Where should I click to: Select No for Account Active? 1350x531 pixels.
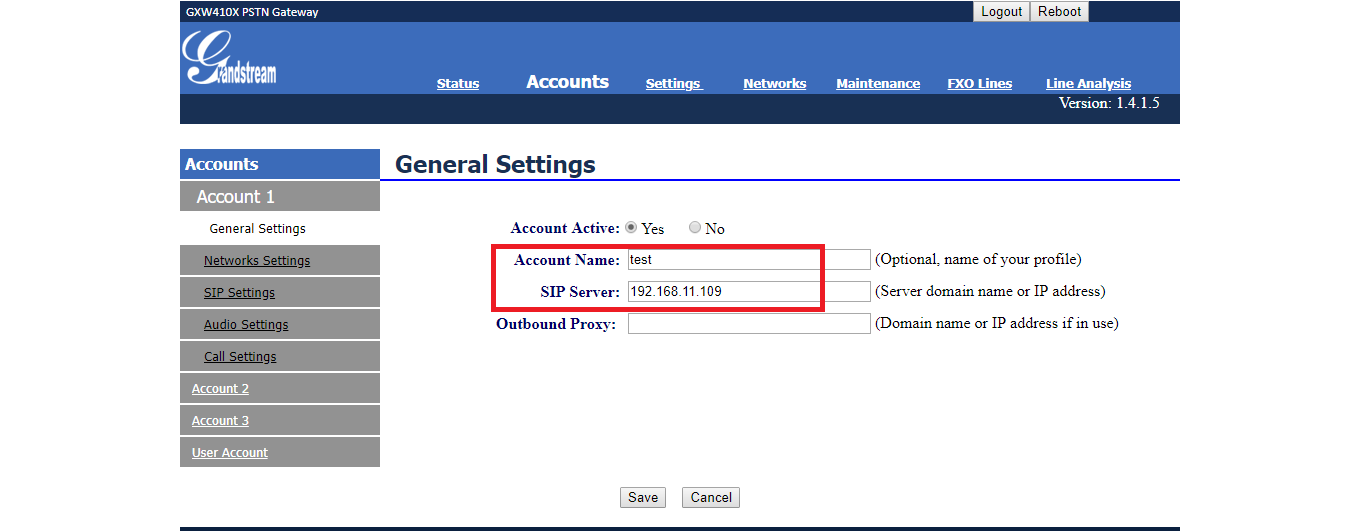(x=695, y=228)
